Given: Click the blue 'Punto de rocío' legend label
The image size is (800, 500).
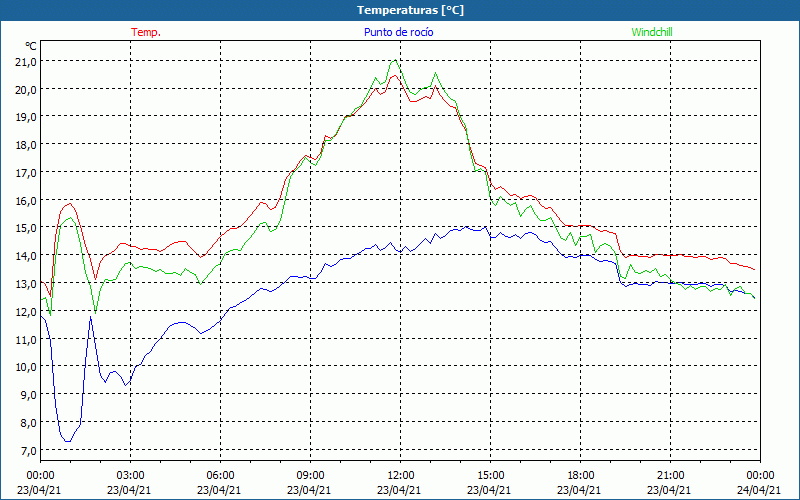Looking at the screenshot, I should pyautogui.click(x=398, y=32).
